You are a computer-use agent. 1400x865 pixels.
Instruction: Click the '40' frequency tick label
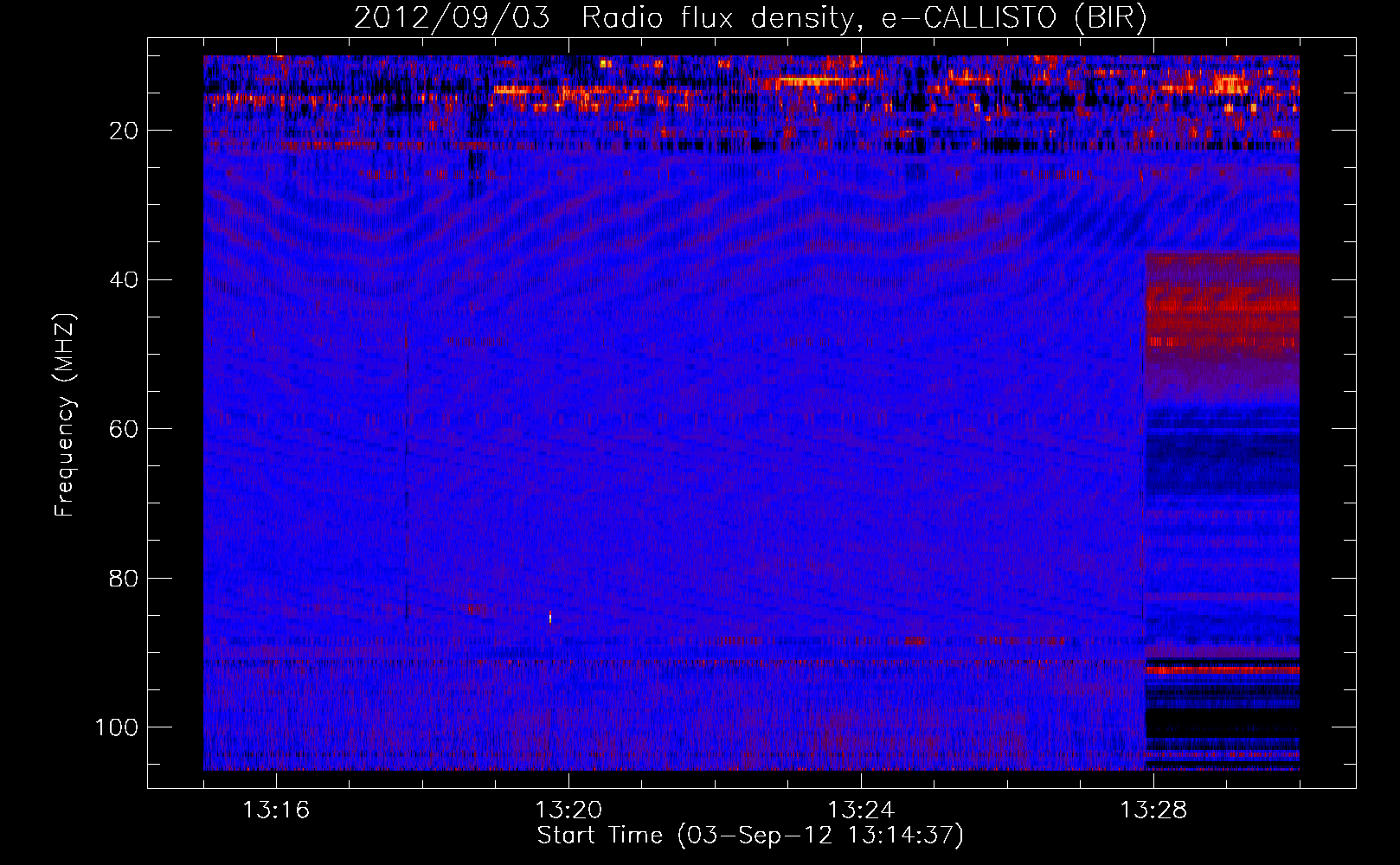(x=125, y=280)
